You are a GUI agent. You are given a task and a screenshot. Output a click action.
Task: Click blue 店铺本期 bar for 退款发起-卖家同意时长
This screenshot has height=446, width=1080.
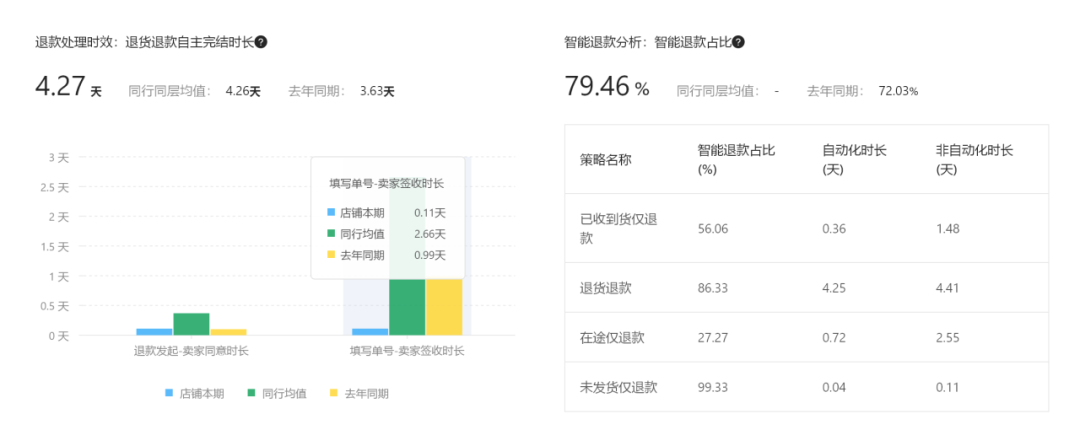[x=154, y=332]
